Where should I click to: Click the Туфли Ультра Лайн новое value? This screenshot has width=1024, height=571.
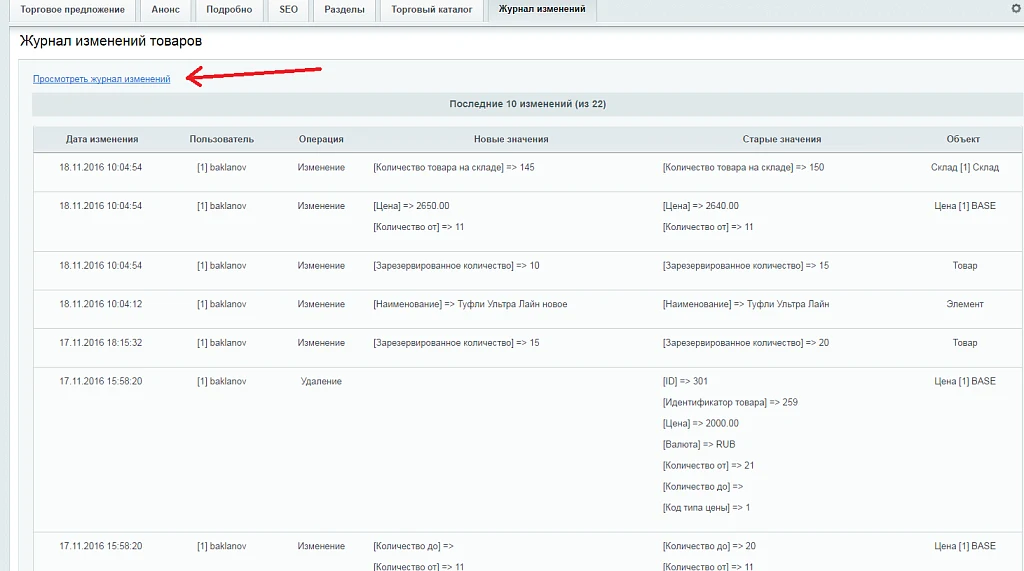[512, 304]
